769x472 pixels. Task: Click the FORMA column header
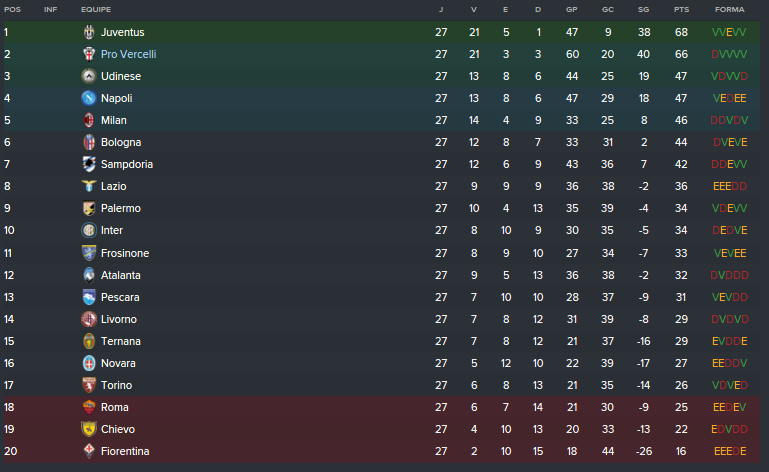click(729, 9)
